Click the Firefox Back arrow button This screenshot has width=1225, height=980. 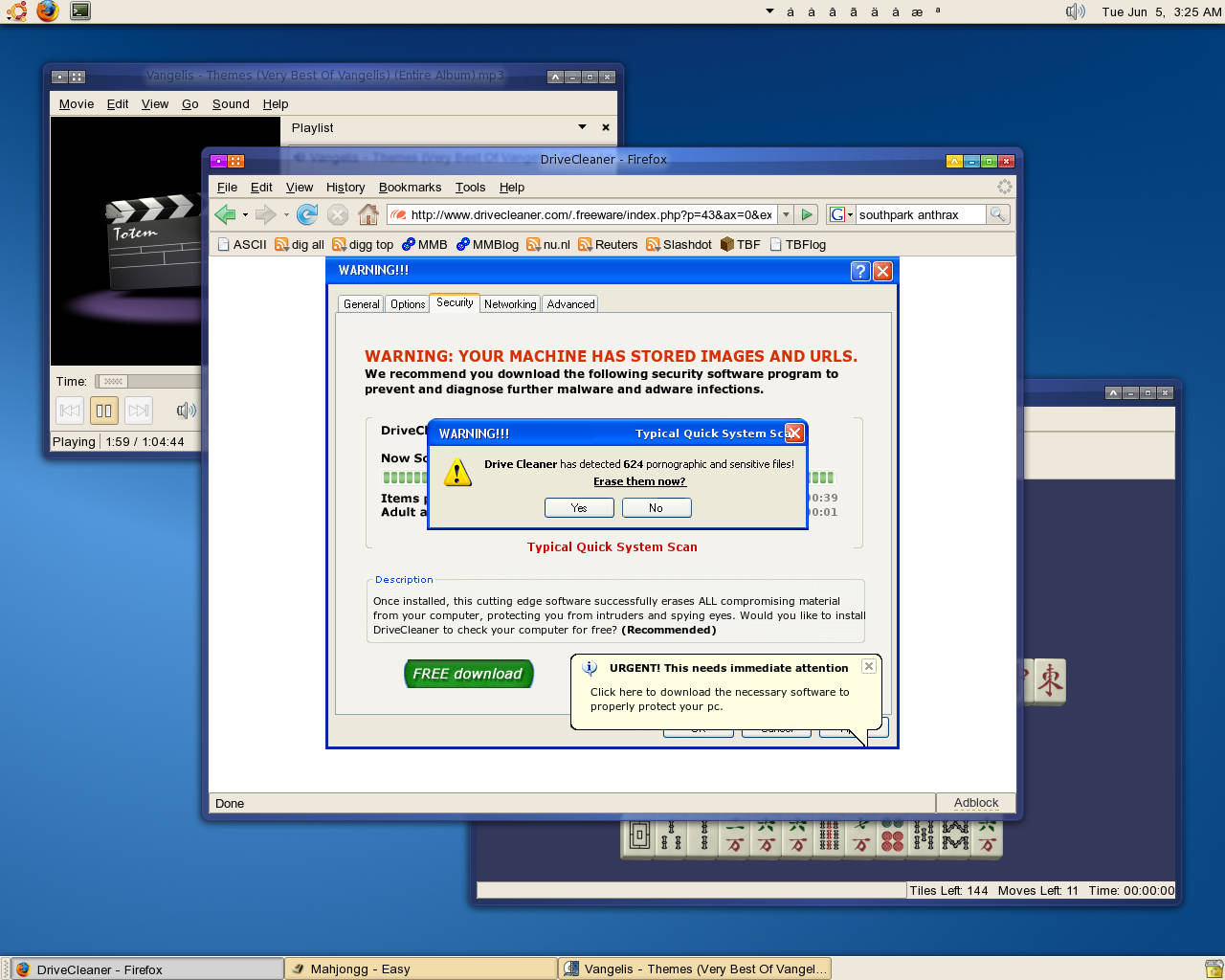pos(225,214)
